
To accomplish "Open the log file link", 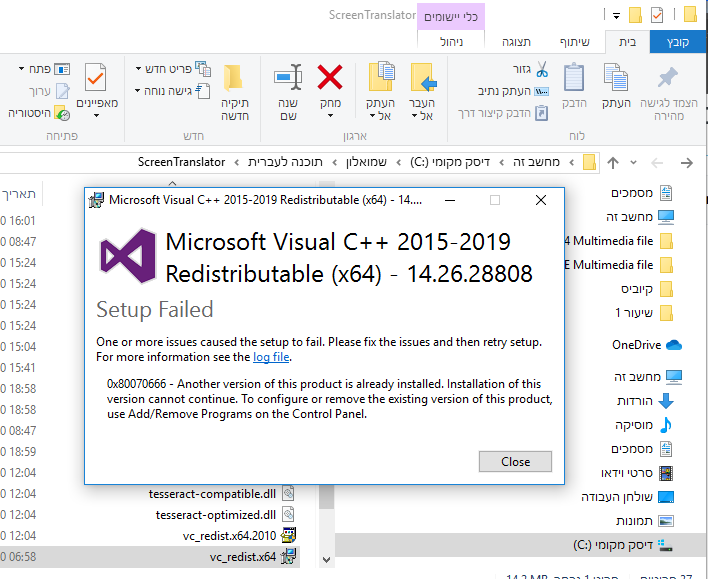I will 271,357.
